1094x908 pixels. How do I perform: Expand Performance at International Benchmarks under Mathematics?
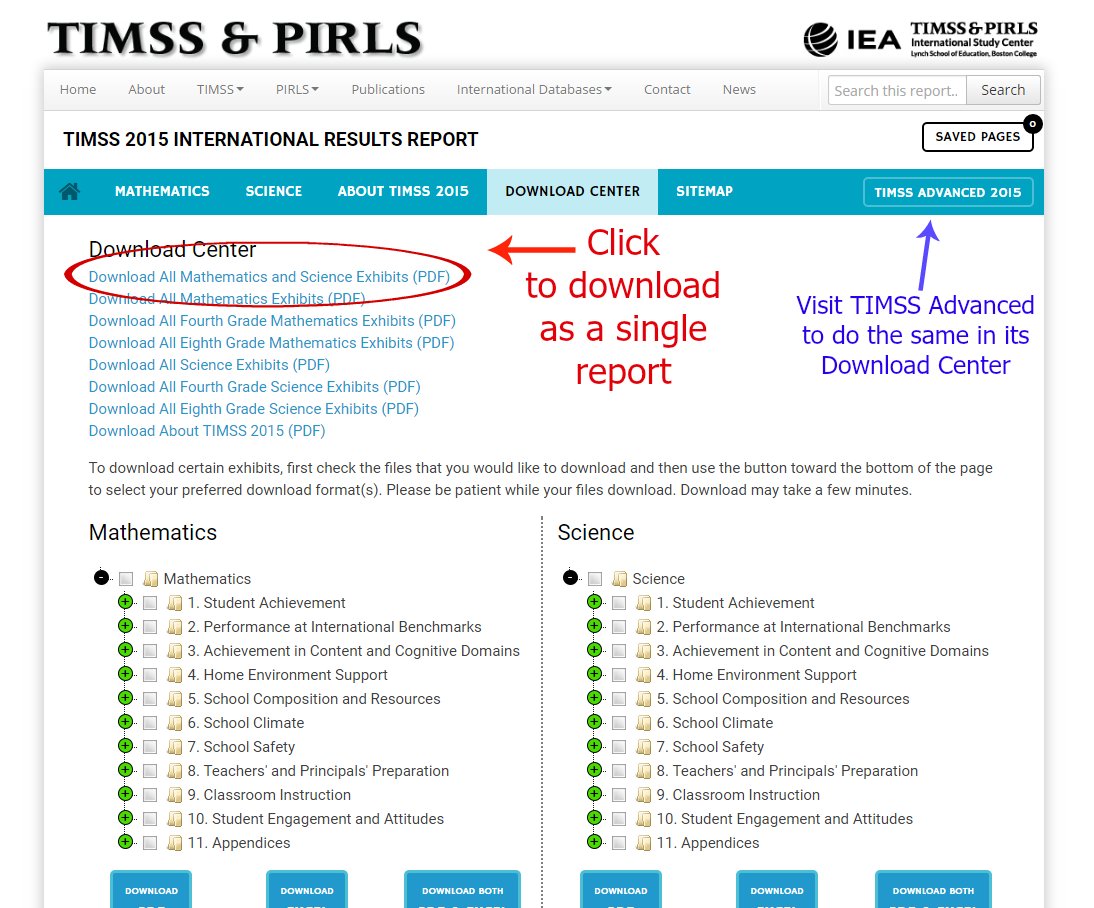[x=126, y=626]
